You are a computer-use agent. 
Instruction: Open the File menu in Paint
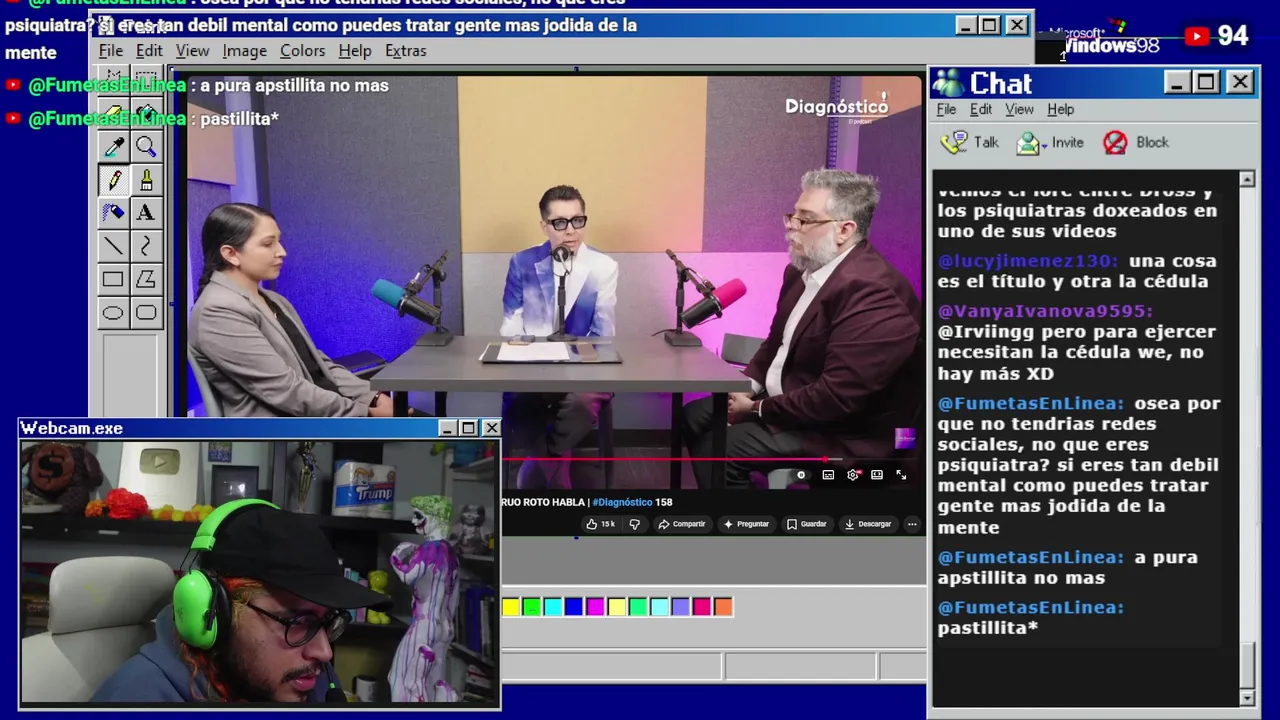coord(111,51)
